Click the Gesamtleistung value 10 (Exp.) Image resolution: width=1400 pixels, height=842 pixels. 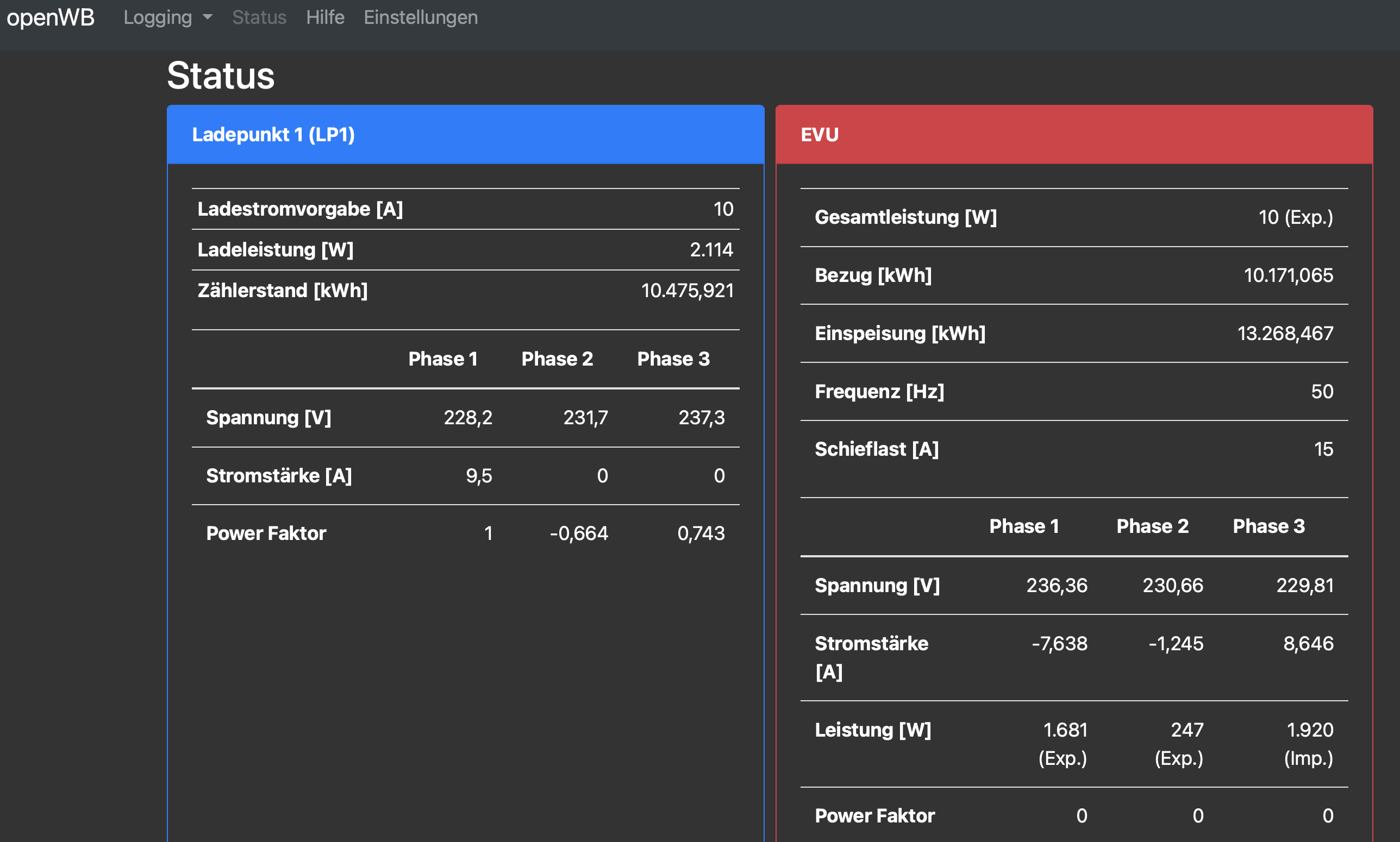pos(1295,217)
